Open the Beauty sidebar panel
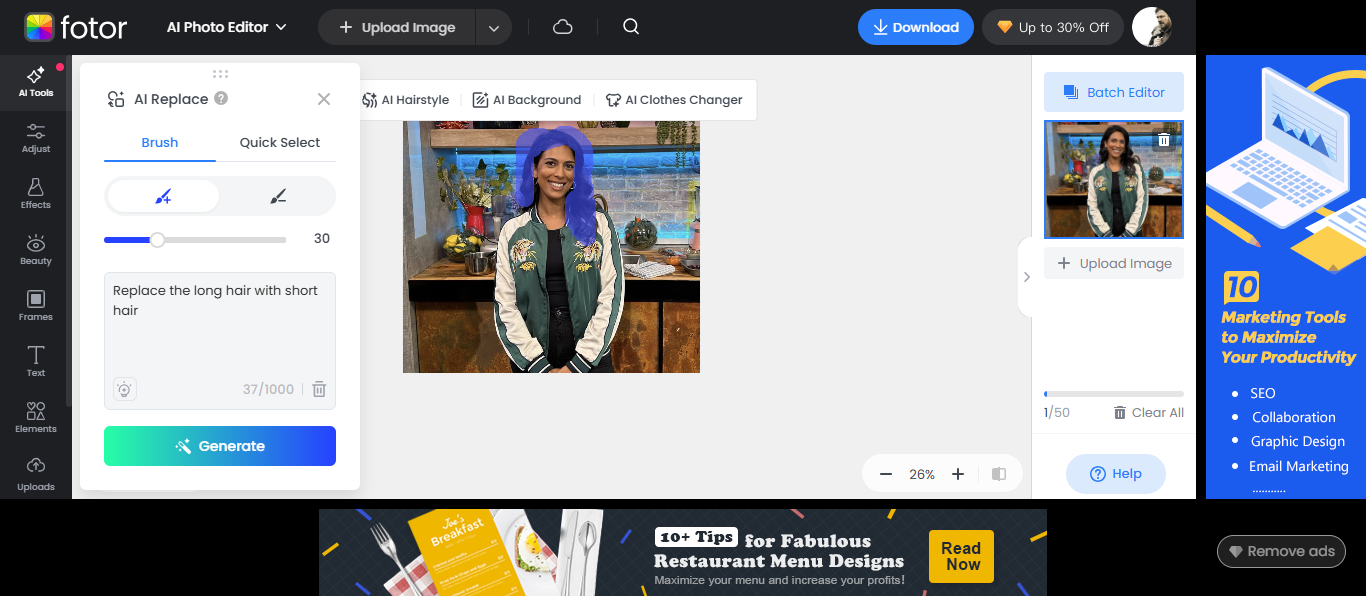Viewport: 1366px width, 596px height. point(35,250)
